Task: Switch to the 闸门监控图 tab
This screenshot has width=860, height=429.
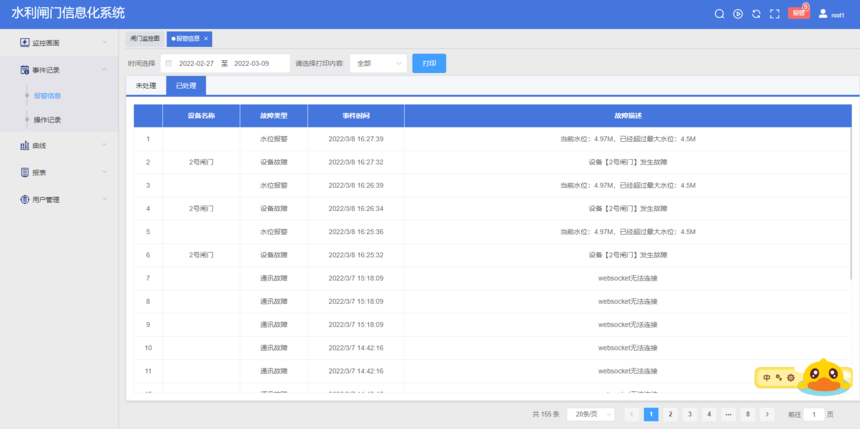Action: click(x=145, y=38)
